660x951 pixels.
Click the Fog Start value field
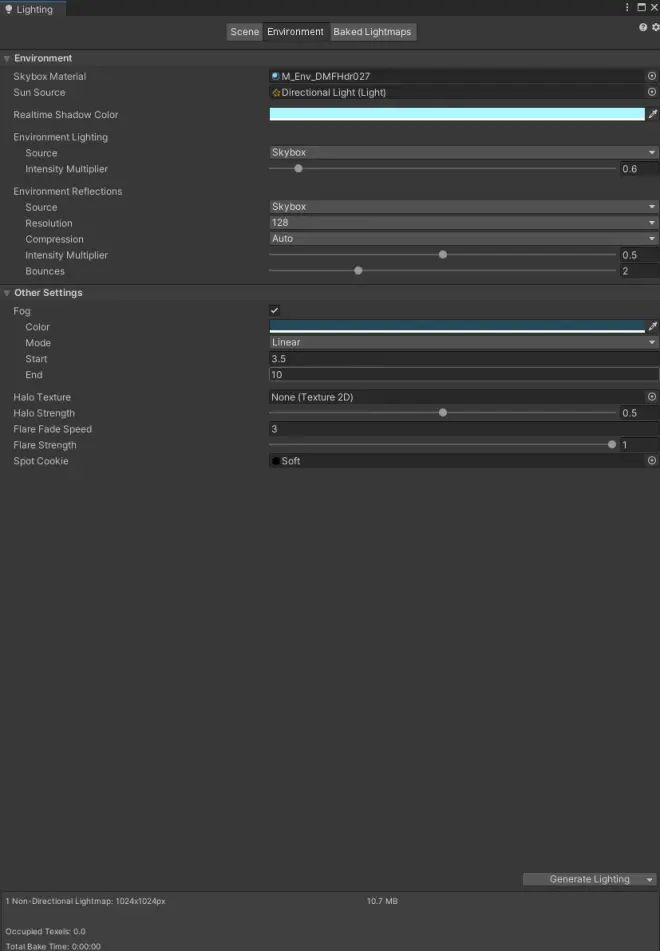point(463,358)
